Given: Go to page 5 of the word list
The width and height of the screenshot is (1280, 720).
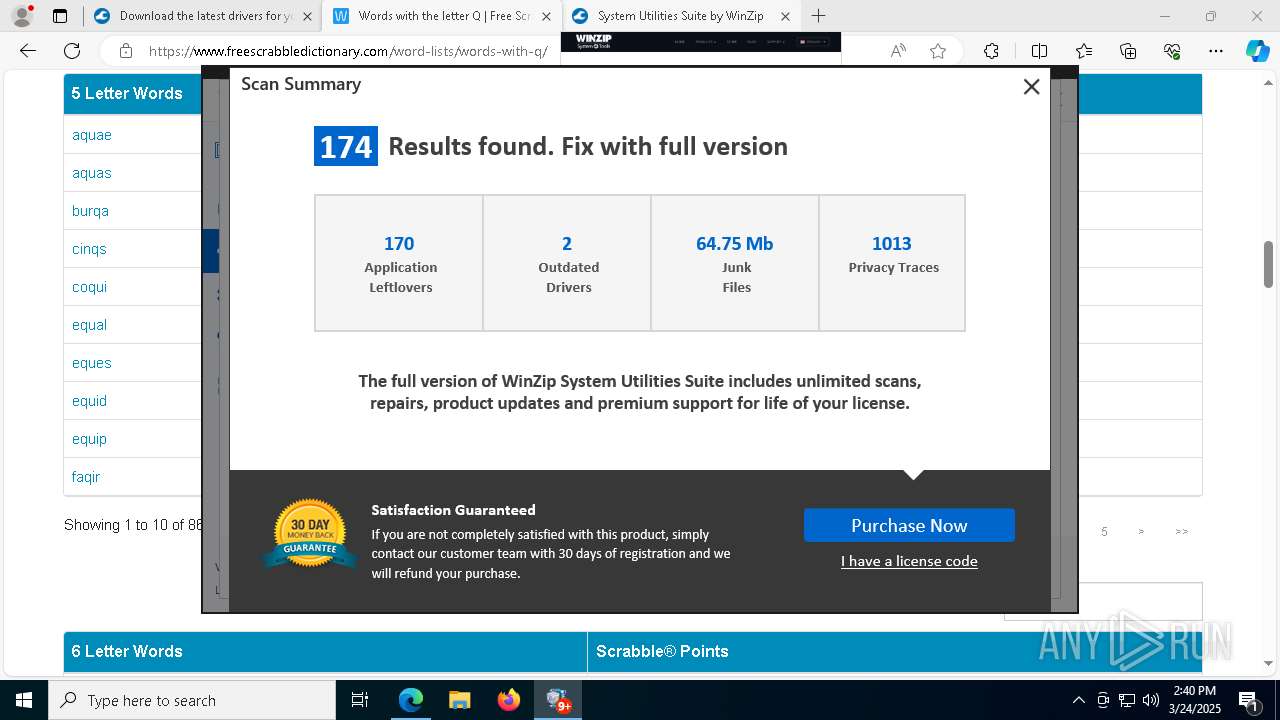Looking at the screenshot, I should point(1104,532).
